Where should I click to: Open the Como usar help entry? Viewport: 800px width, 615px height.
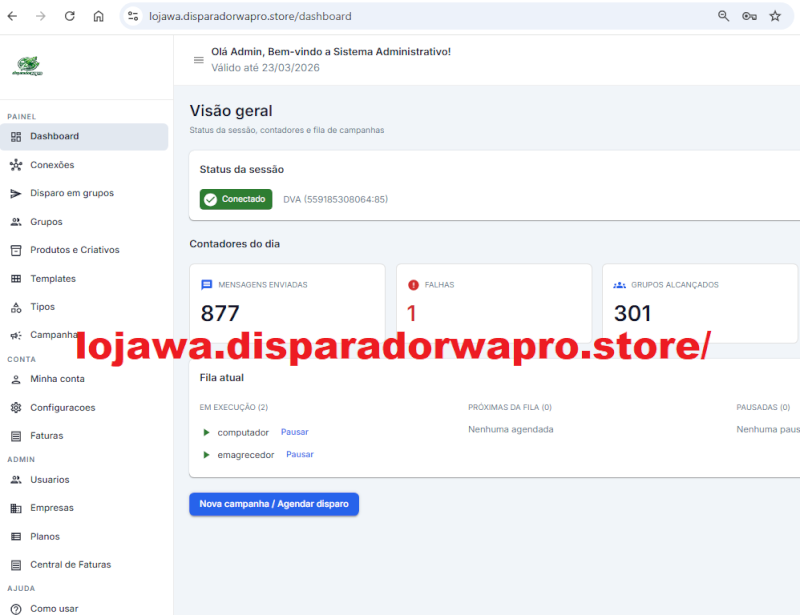tap(54, 608)
